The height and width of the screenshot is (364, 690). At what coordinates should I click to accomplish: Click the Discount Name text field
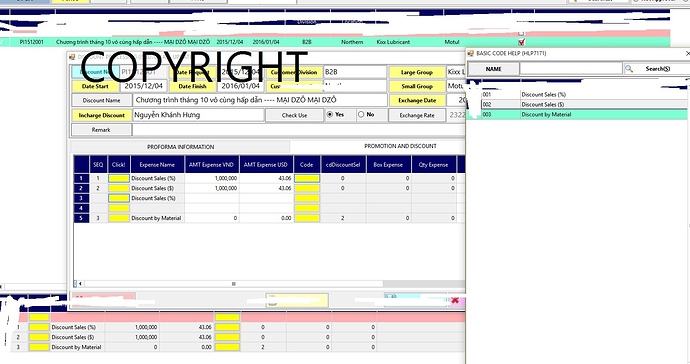coord(260,100)
